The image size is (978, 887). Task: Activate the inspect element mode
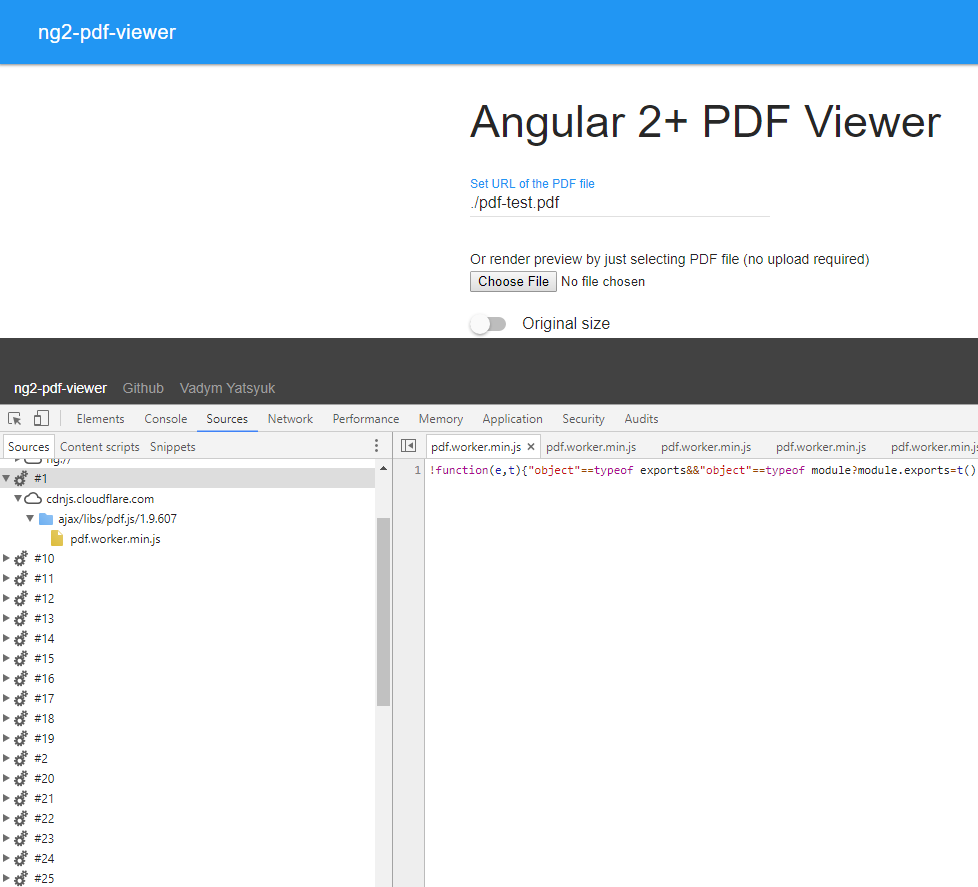click(15, 417)
